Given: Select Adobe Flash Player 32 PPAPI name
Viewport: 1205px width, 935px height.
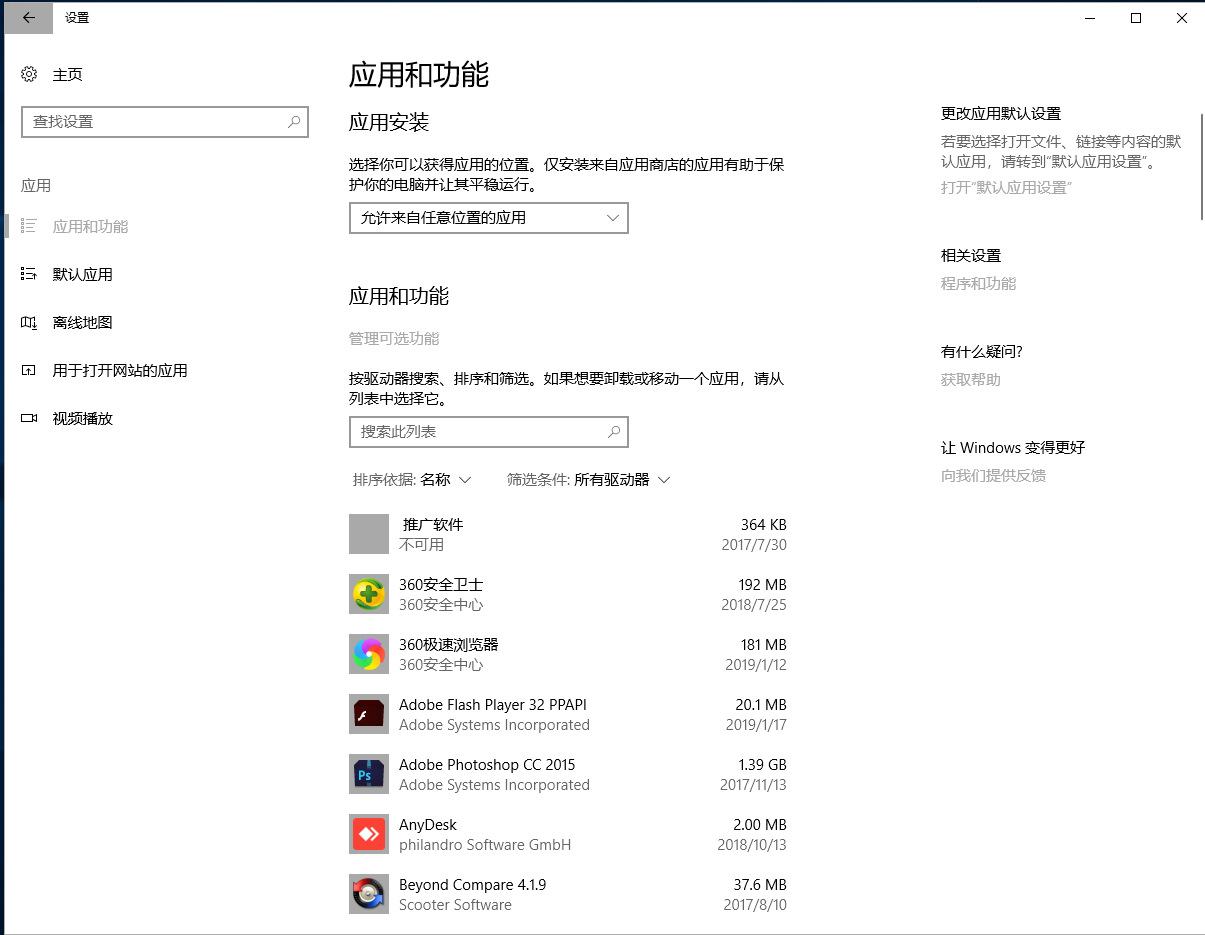Looking at the screenshot, I should coord(493,704).
